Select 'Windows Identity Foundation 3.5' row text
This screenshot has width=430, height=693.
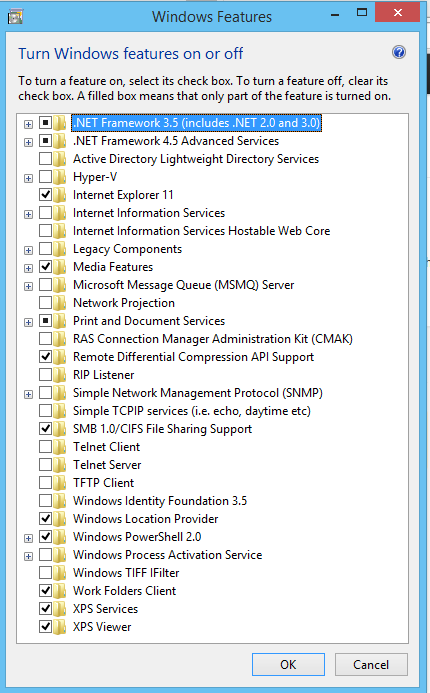coord(160,501)
